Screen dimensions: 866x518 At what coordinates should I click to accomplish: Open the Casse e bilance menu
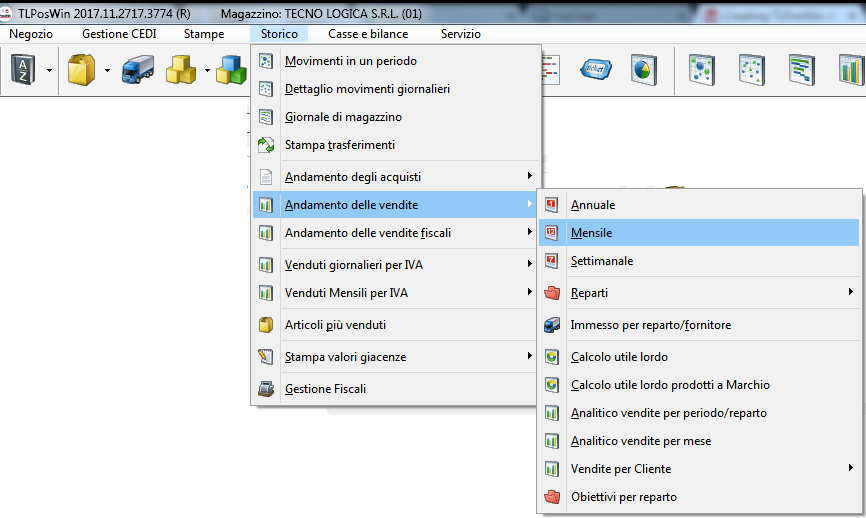pyautogui.click(x=367, y=34)
